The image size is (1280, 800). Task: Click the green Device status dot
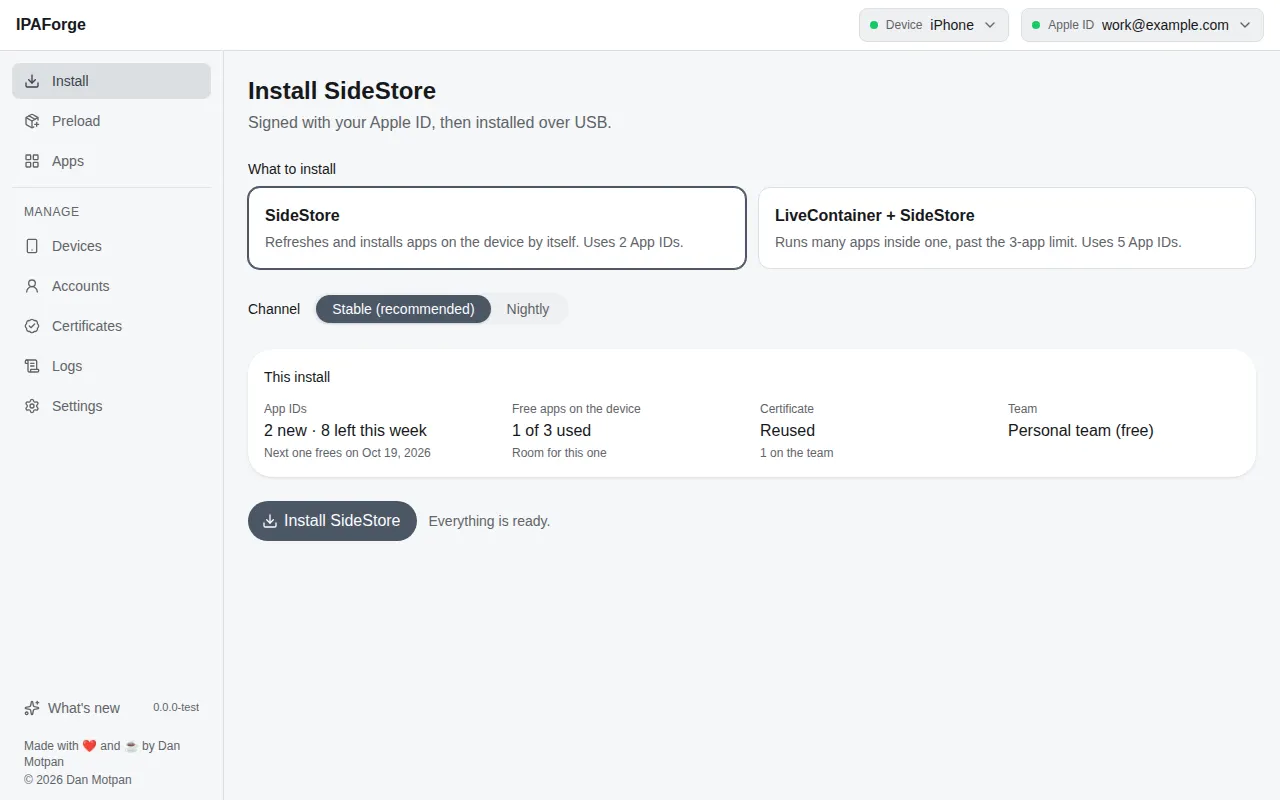tap(874, 25)
